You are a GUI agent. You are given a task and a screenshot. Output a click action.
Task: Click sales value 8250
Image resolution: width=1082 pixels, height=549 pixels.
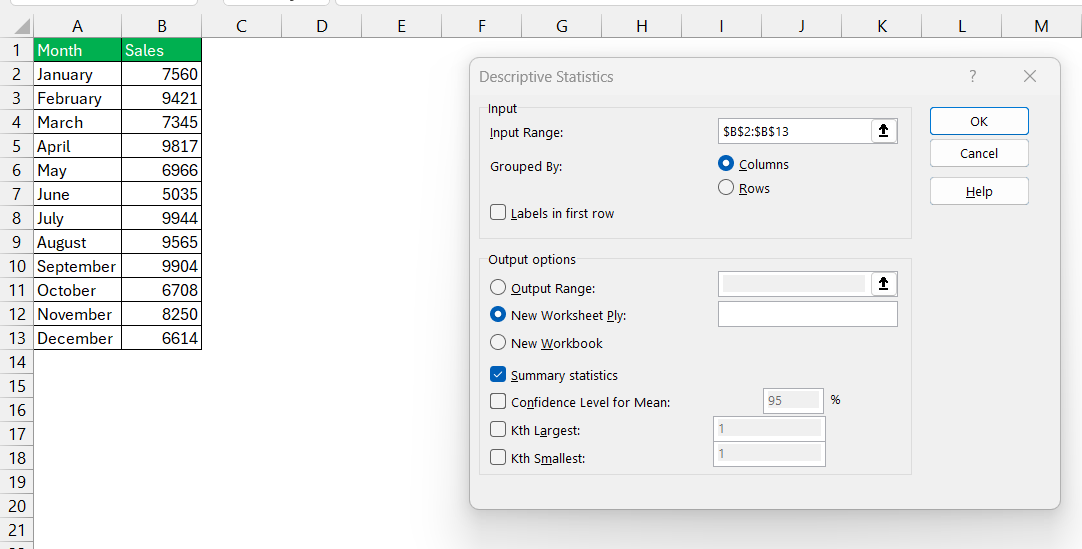click(161, 314)
